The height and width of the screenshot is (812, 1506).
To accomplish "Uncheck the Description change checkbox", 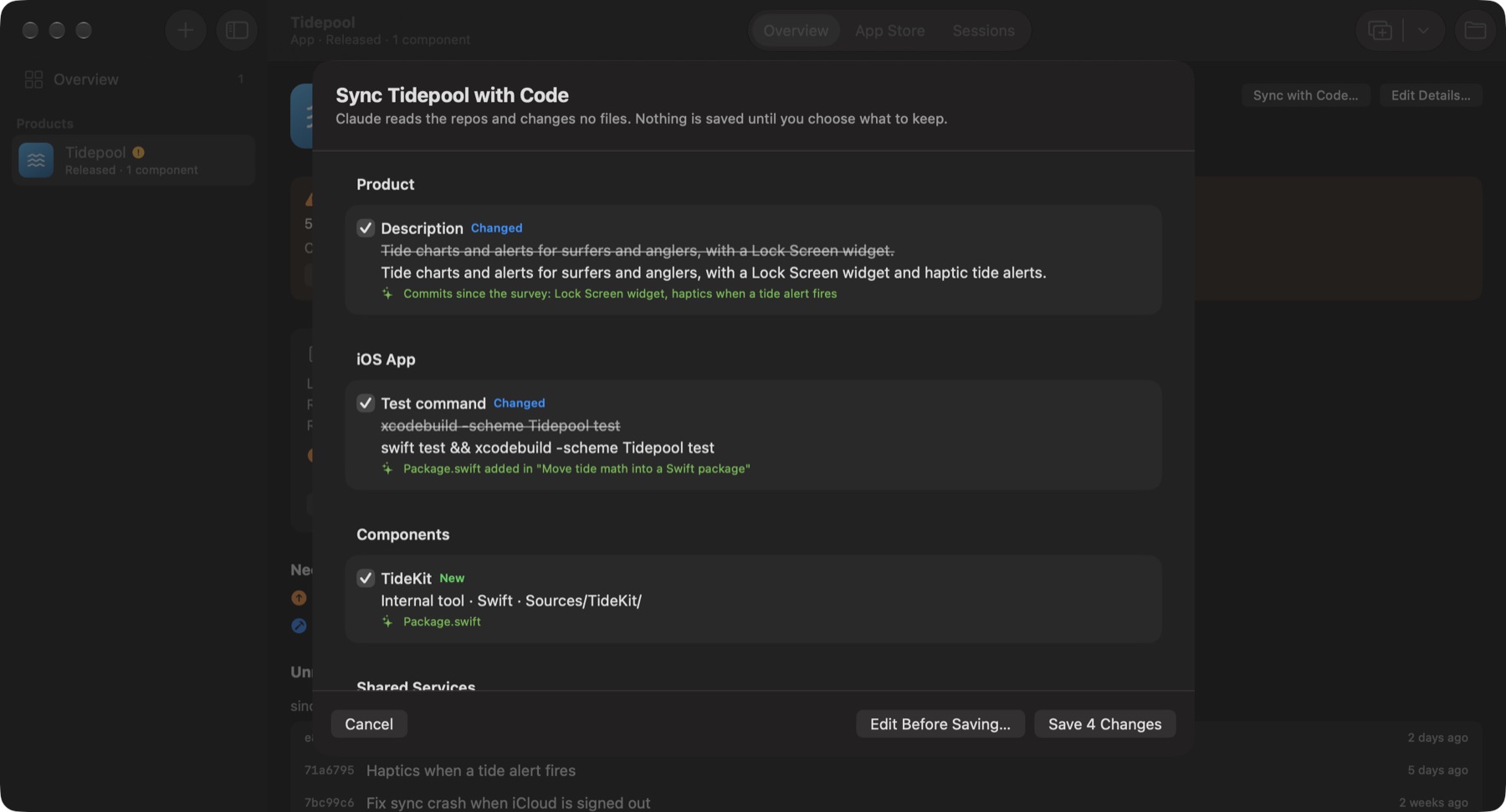I will pos(366,228).
